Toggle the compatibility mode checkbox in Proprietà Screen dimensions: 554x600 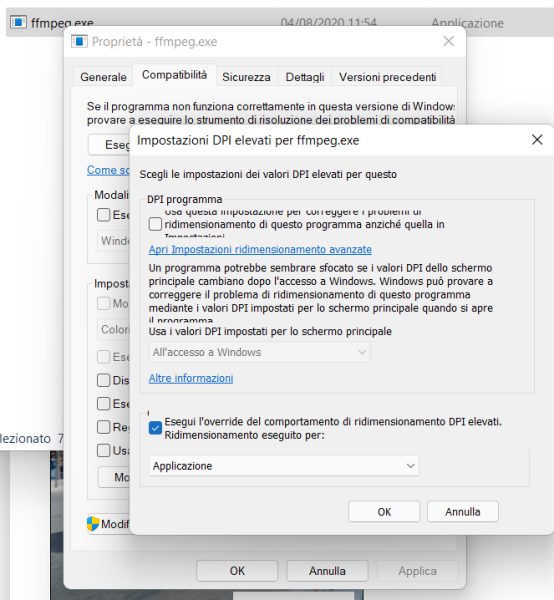(103, 215)
